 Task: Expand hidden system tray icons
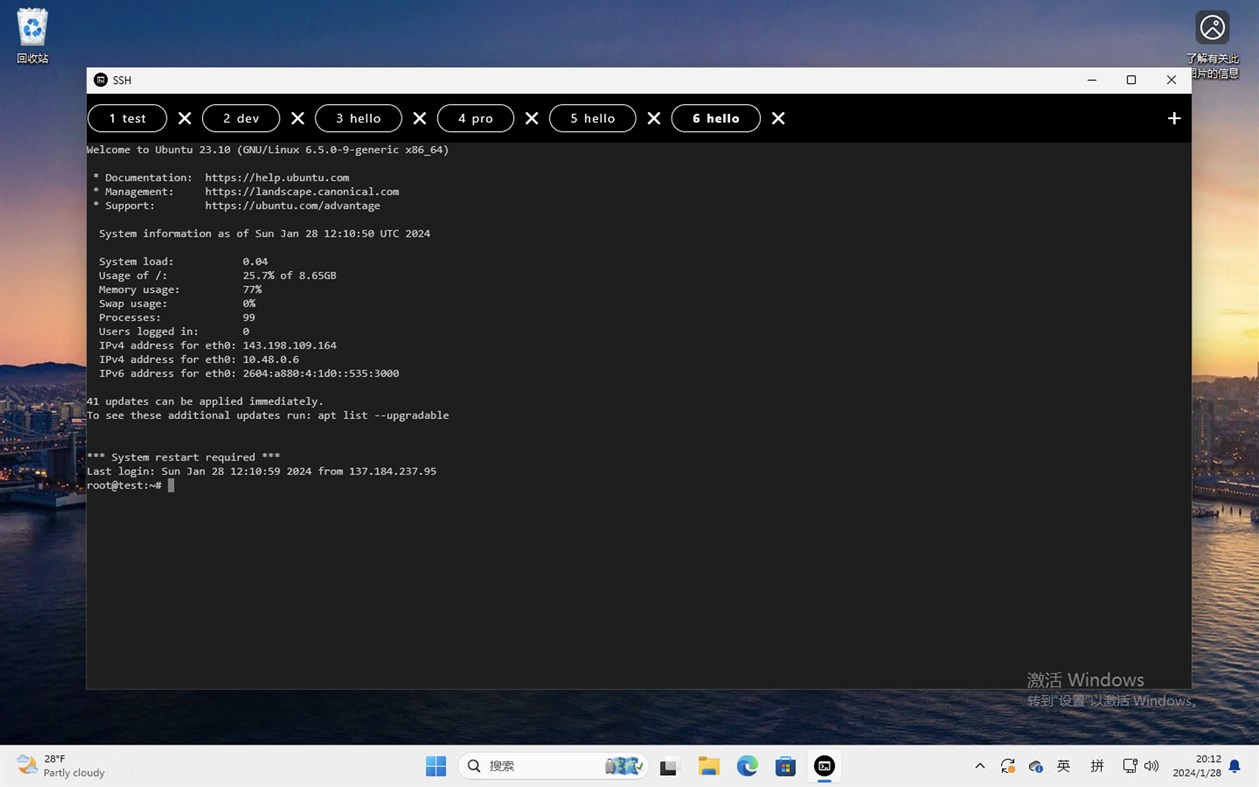981,766
